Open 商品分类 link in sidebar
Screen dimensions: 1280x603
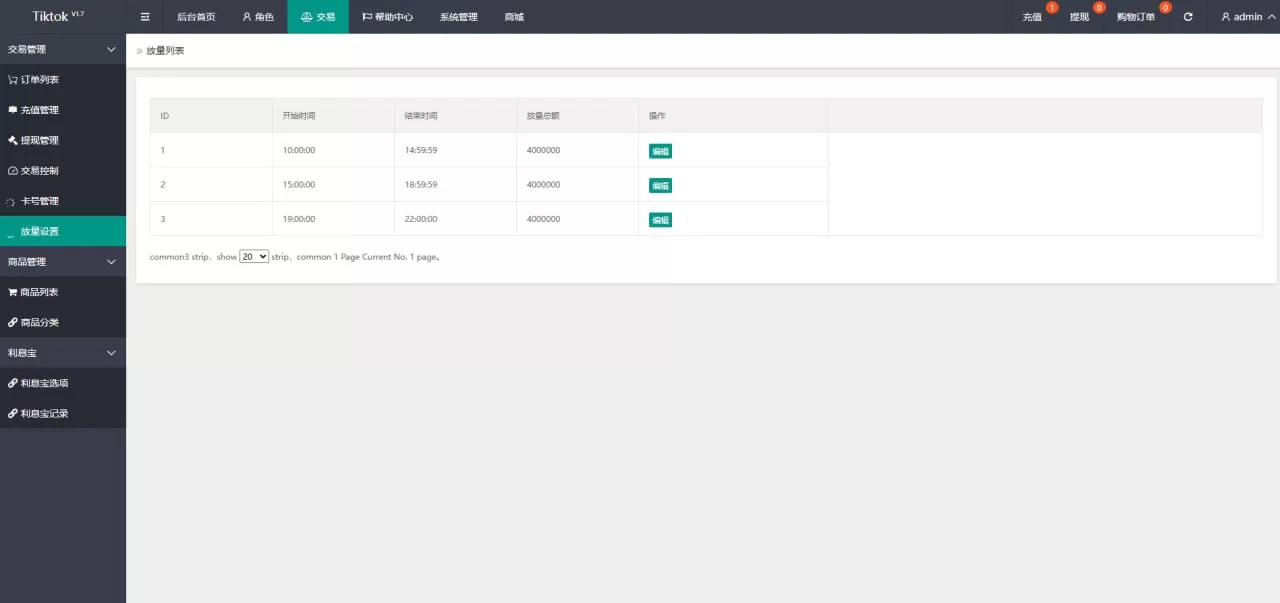pyautogui.click(x=40, y=323)
